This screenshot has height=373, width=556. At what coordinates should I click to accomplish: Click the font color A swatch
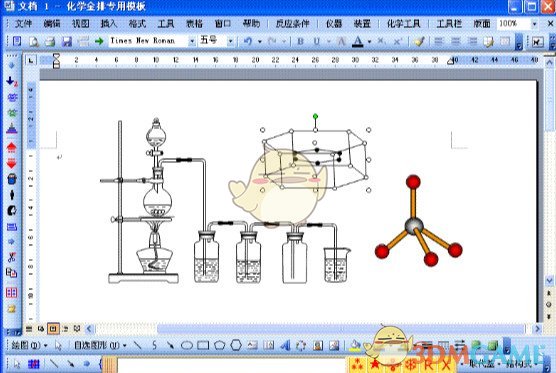click(358, 41)
